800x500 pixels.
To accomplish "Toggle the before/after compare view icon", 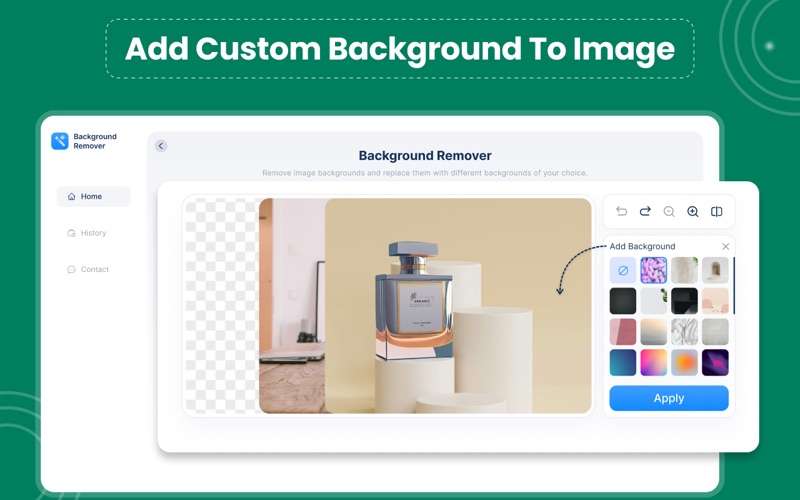I will pyautogui.click(x=717, y=211).
